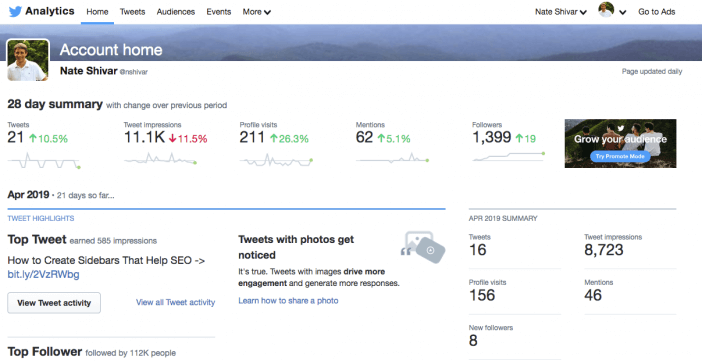Expand the Nate Shivar account dropdown
The width and height of the screenshot is (702, 361).
(561, 12)
